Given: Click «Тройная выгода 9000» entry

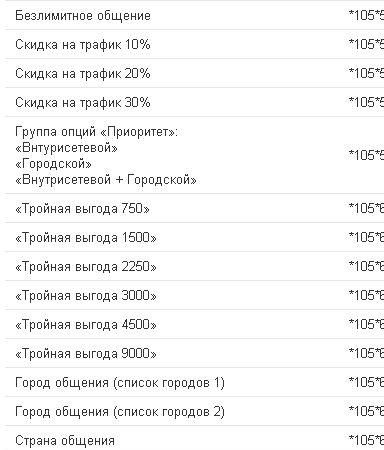Looking at the screenshot, I should (x=86, y=354).
